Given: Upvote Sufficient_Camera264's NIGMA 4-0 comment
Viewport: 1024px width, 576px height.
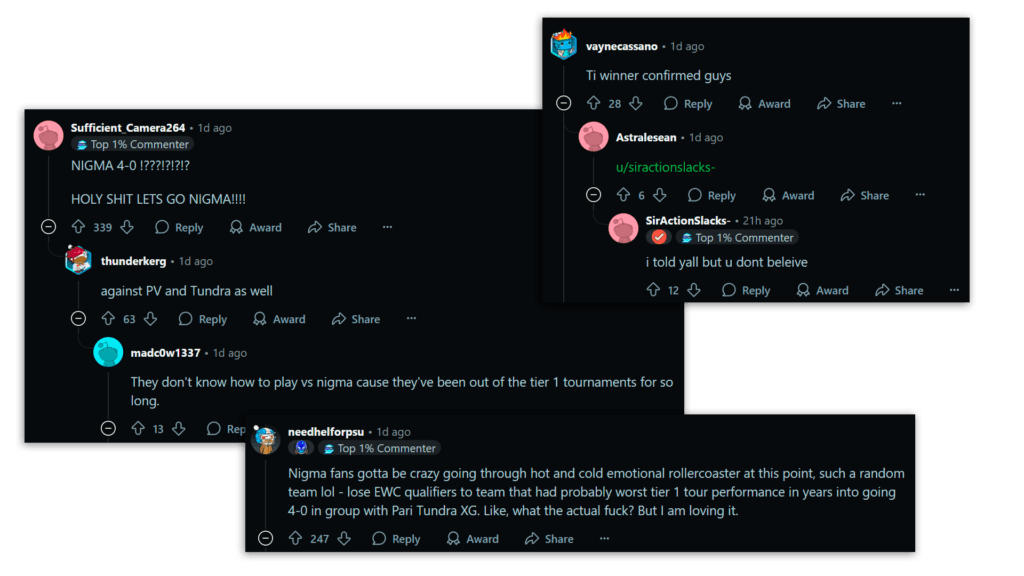Looking at the screenshot, I should pyautogui.click(x=78, y=227).
